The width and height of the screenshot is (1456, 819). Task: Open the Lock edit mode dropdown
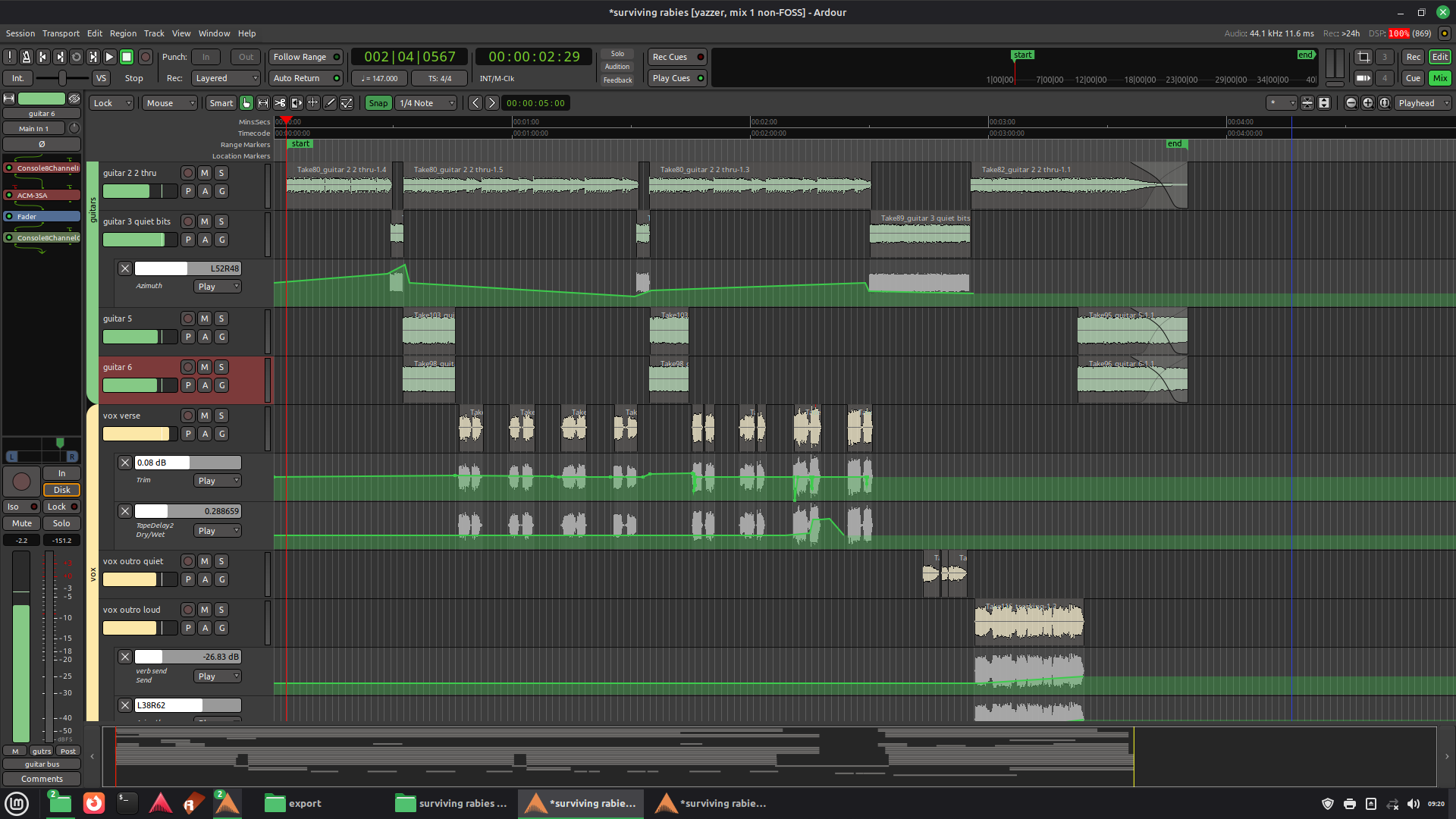(x=112, y=103)
